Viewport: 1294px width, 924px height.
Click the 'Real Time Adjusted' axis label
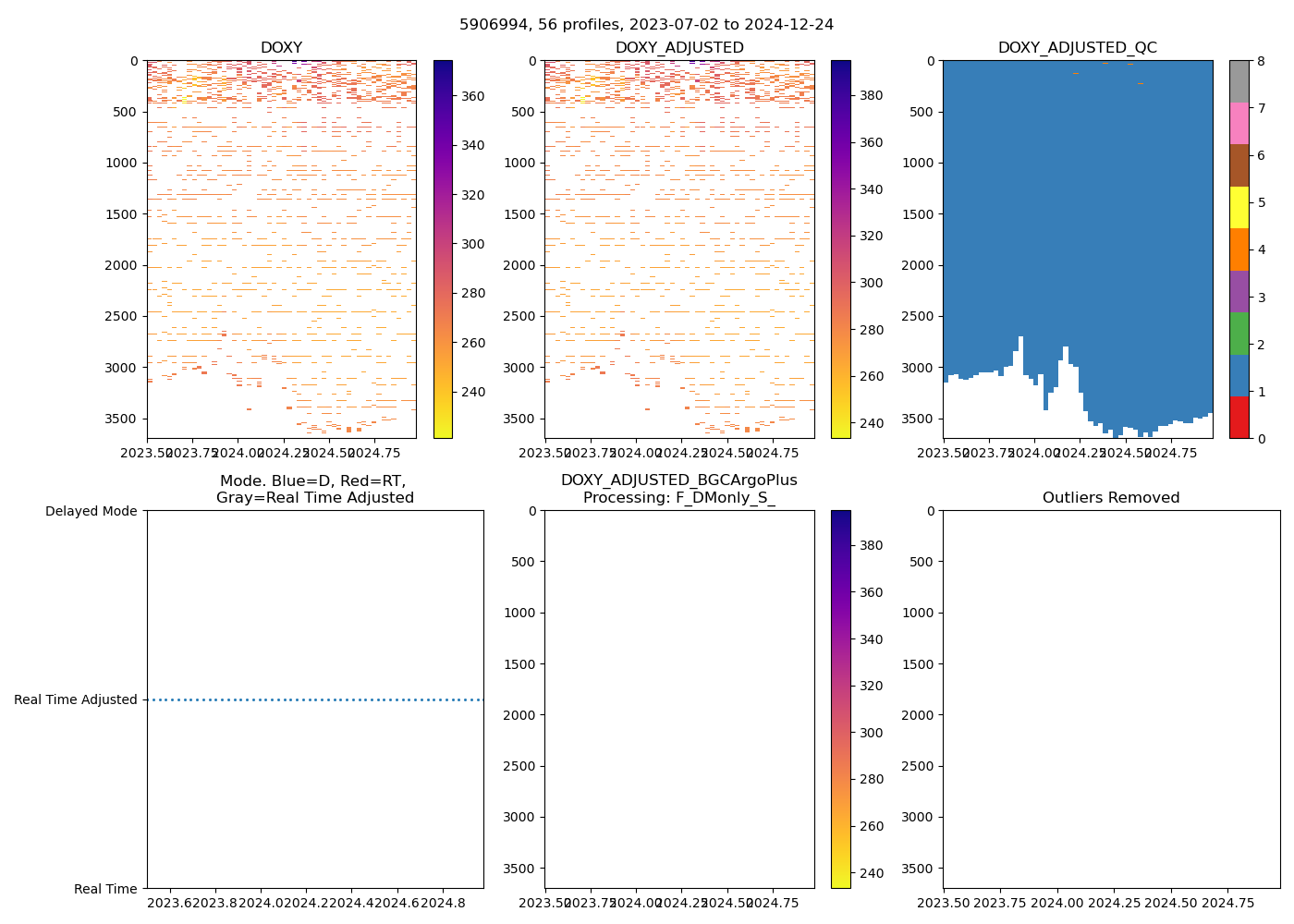pos(76,700)
